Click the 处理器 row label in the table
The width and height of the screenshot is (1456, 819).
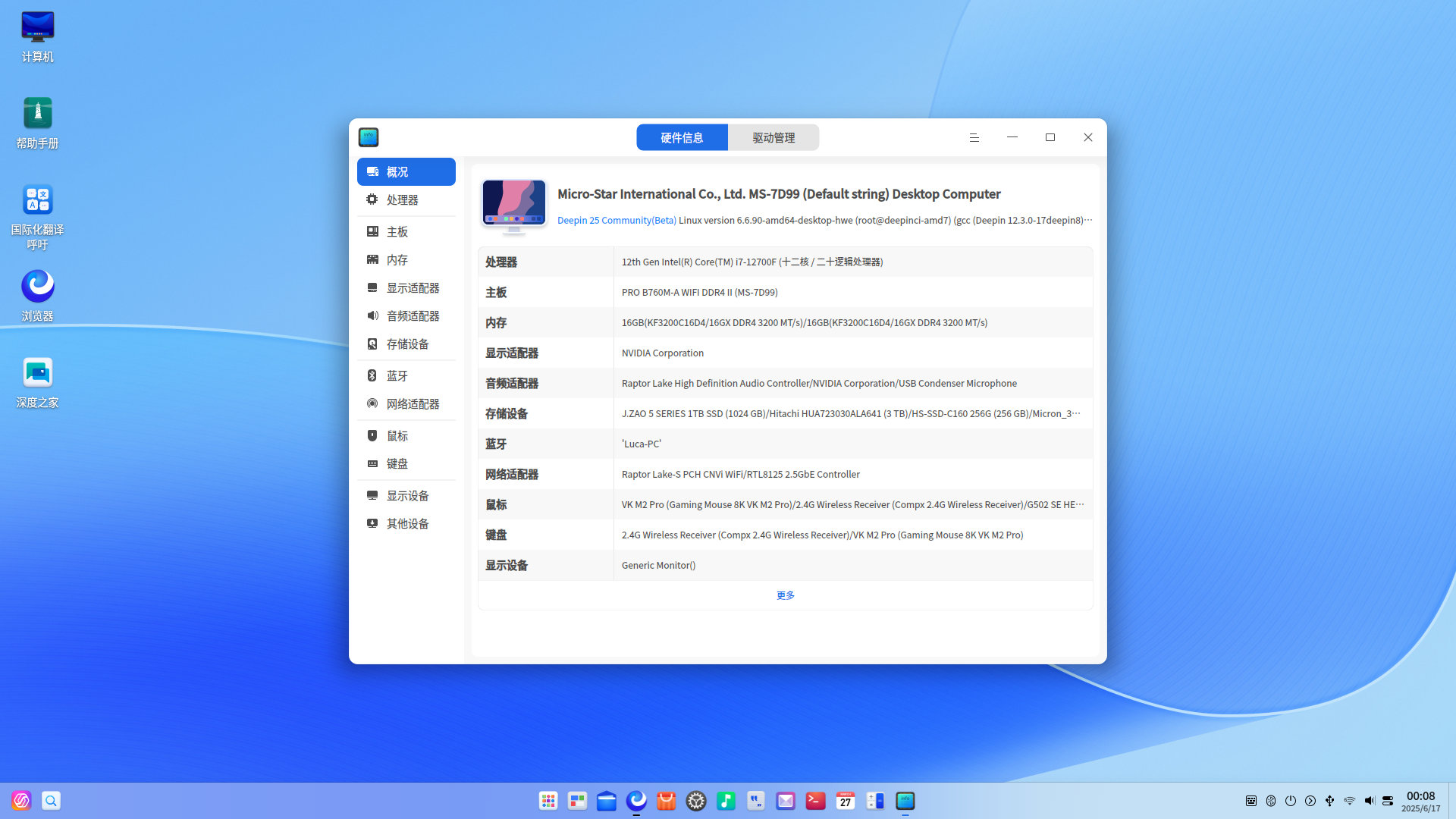(501, 262)
